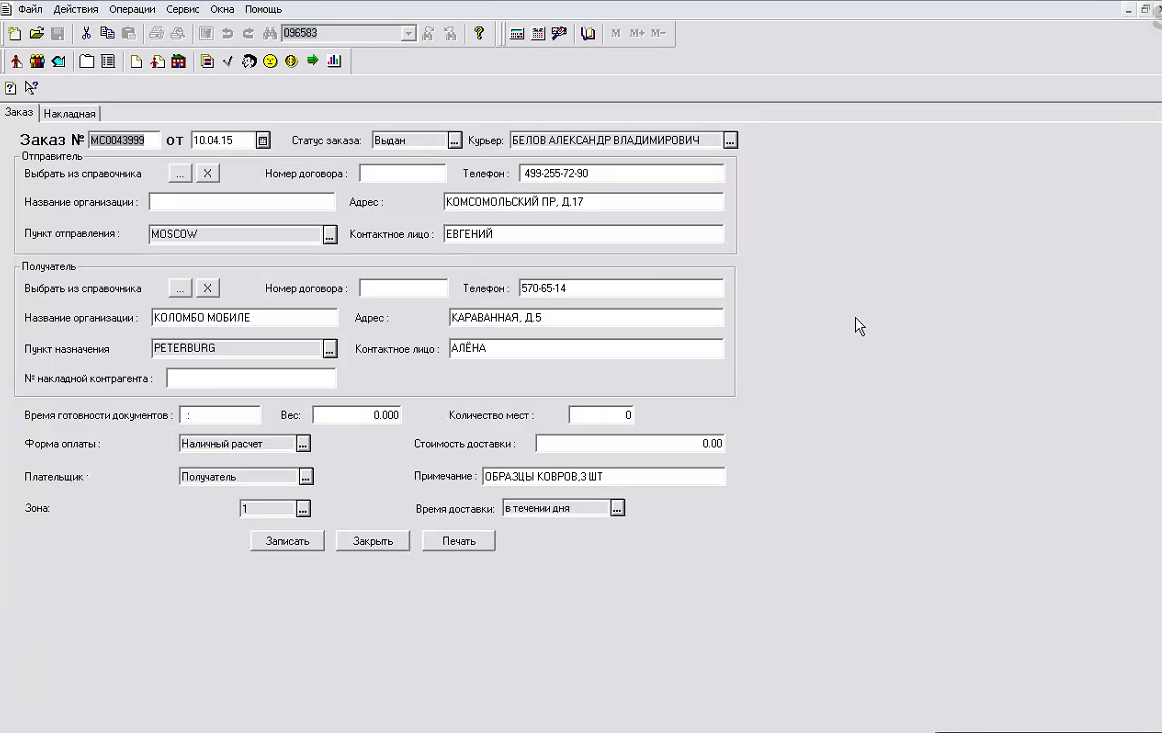
Task: Click the bar chart report icon
Action: coord(334,62)
